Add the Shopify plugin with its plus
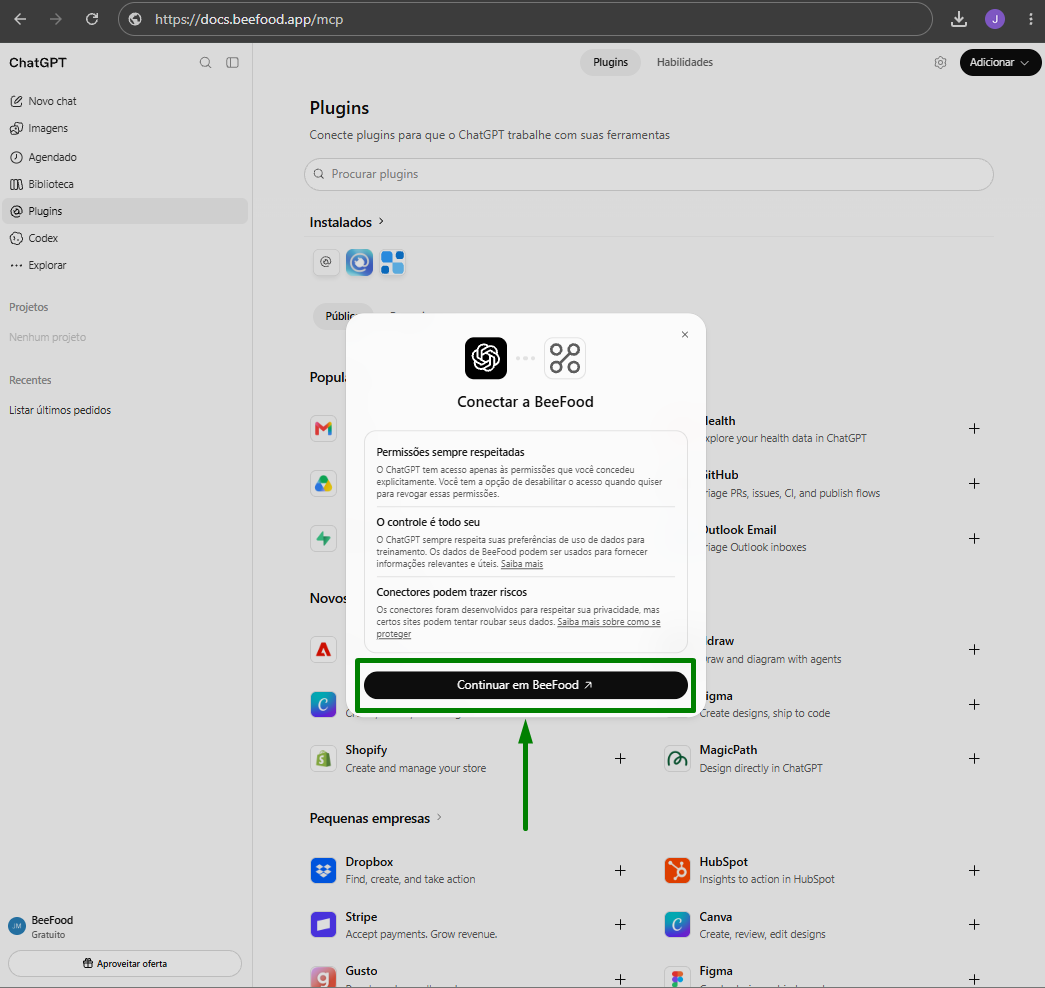This screenshot has width=1045, height=988. [620, 759]
